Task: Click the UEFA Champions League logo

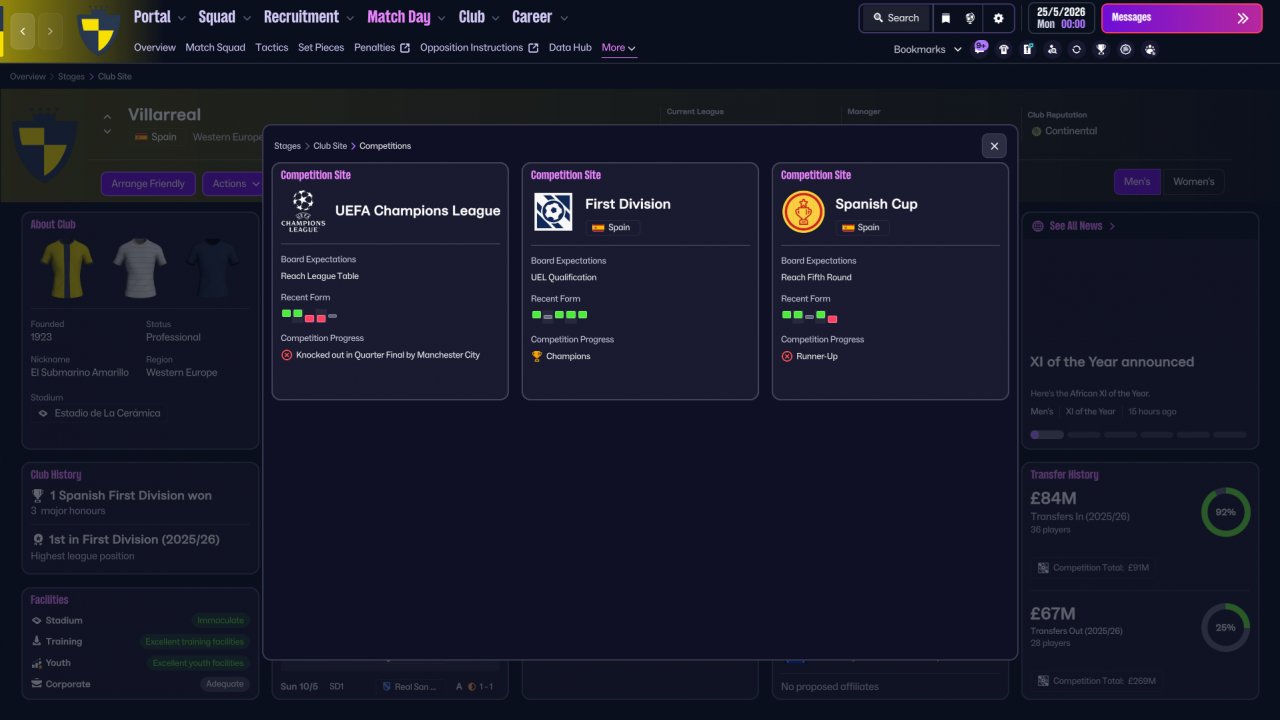Action: click(x=303, y=211)
